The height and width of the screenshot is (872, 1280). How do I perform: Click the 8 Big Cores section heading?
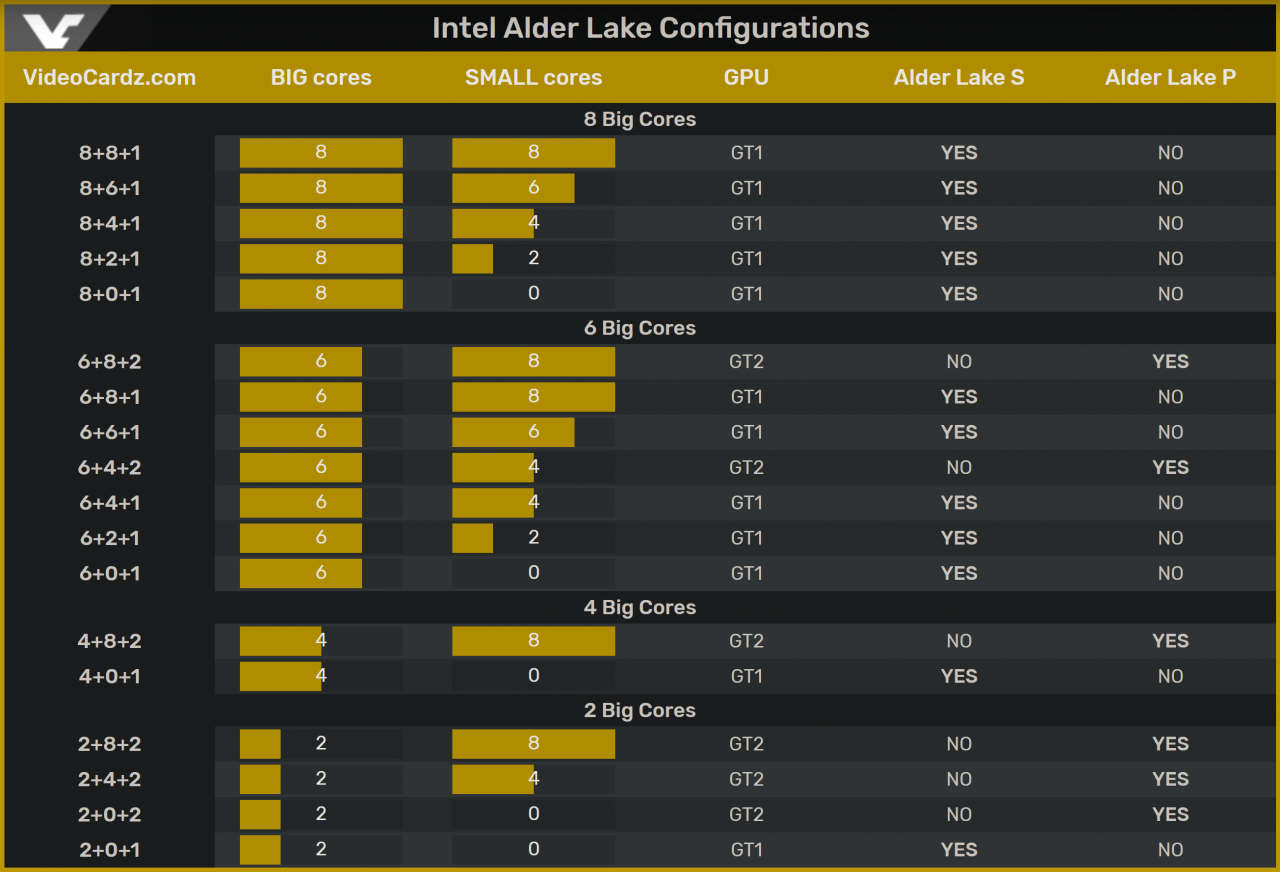coord(640,119)
